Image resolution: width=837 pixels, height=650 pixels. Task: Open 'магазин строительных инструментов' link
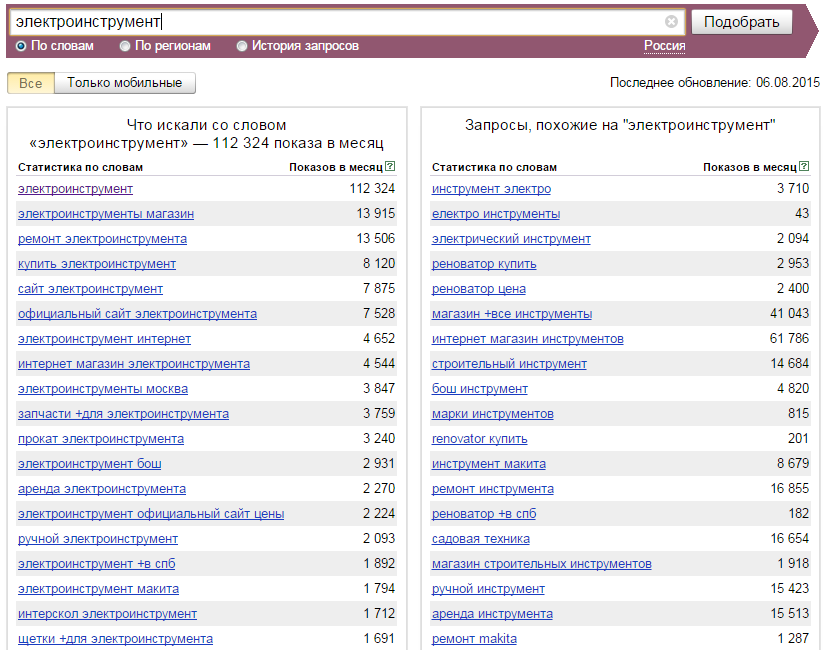[x=541, y=564]
